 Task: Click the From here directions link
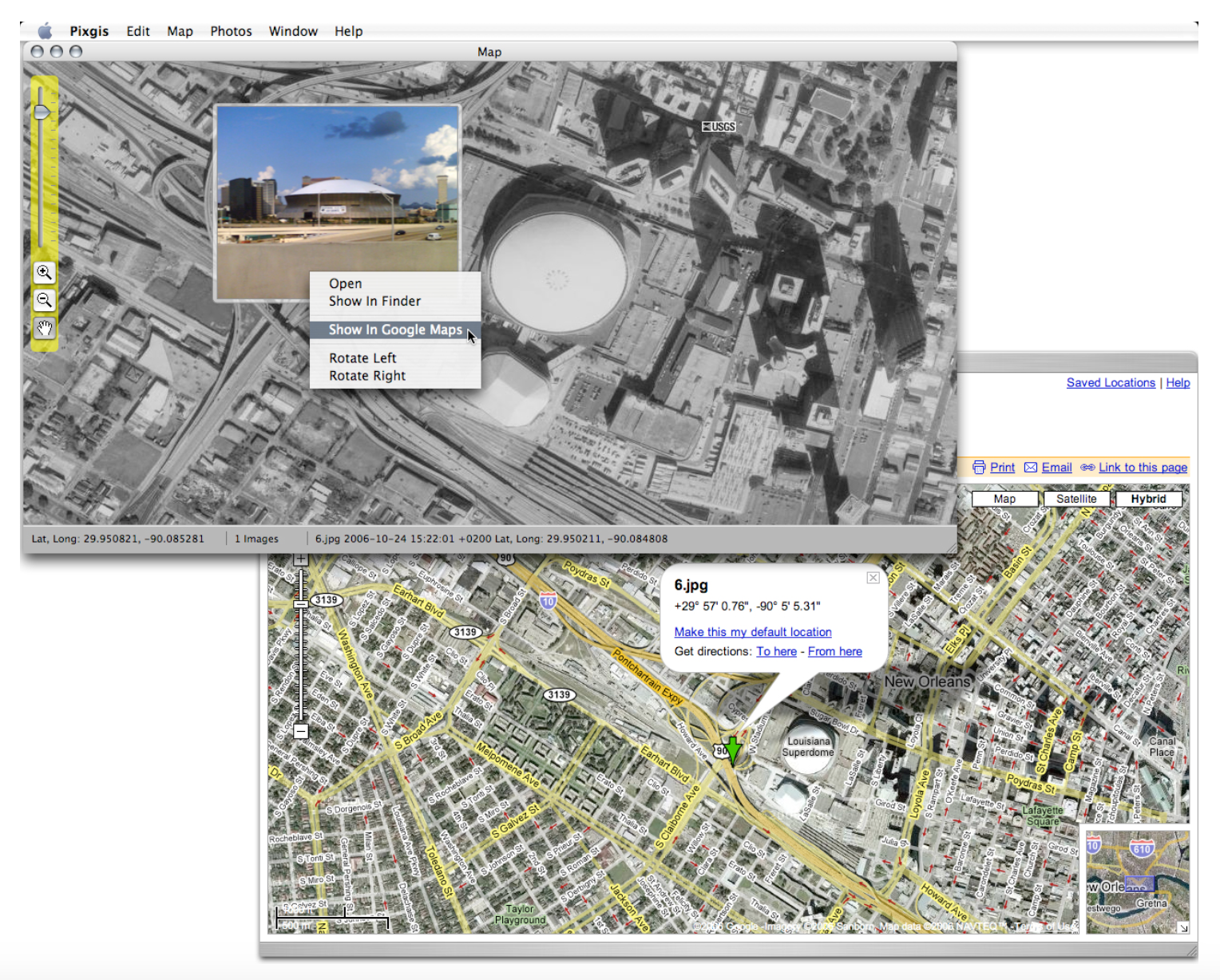coord(834,651)
